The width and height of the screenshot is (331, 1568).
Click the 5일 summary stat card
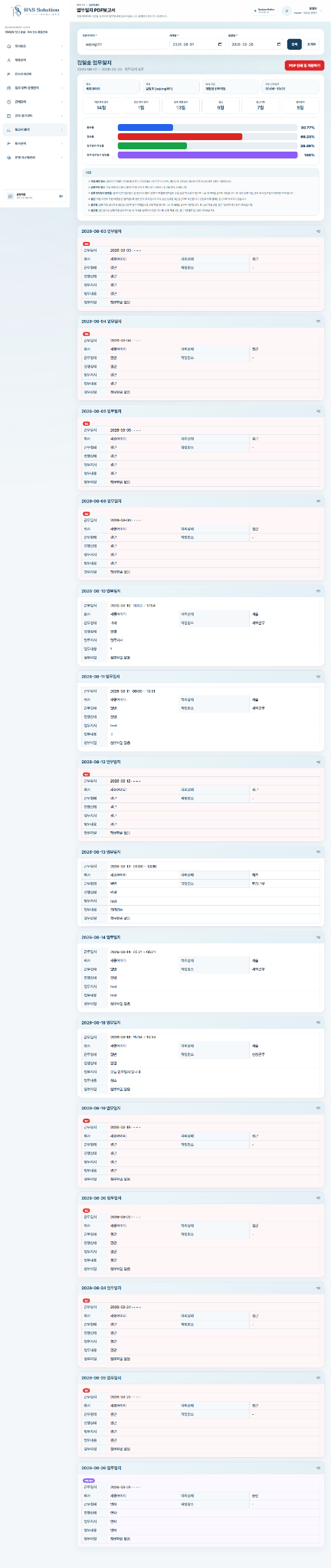pos(300,106)
